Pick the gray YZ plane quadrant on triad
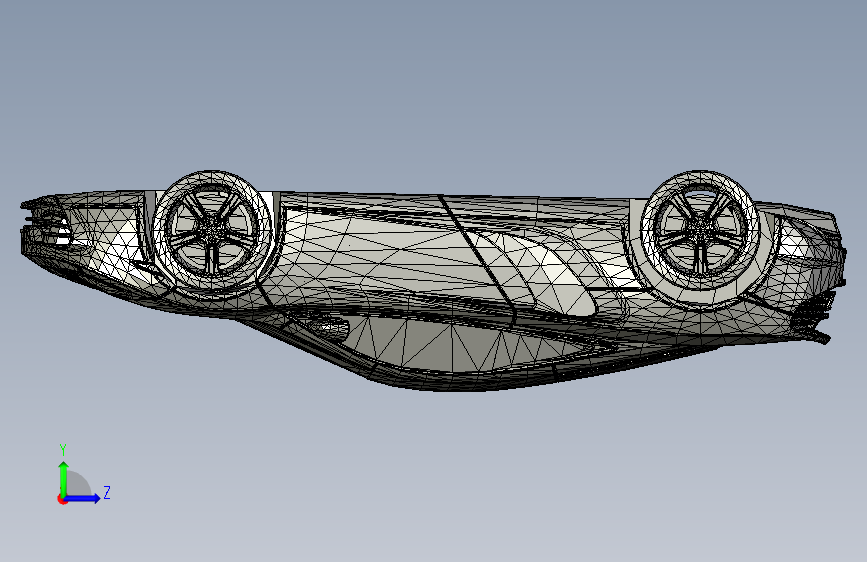Image resolution: width=867 pixels, height=562 pixels. pos(77,484)
